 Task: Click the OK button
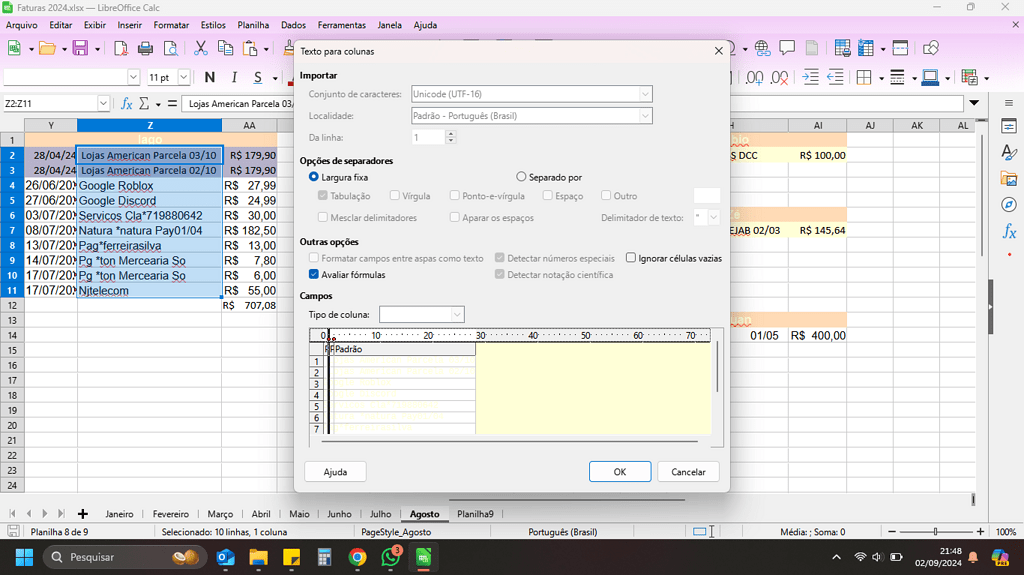(620, 472)
